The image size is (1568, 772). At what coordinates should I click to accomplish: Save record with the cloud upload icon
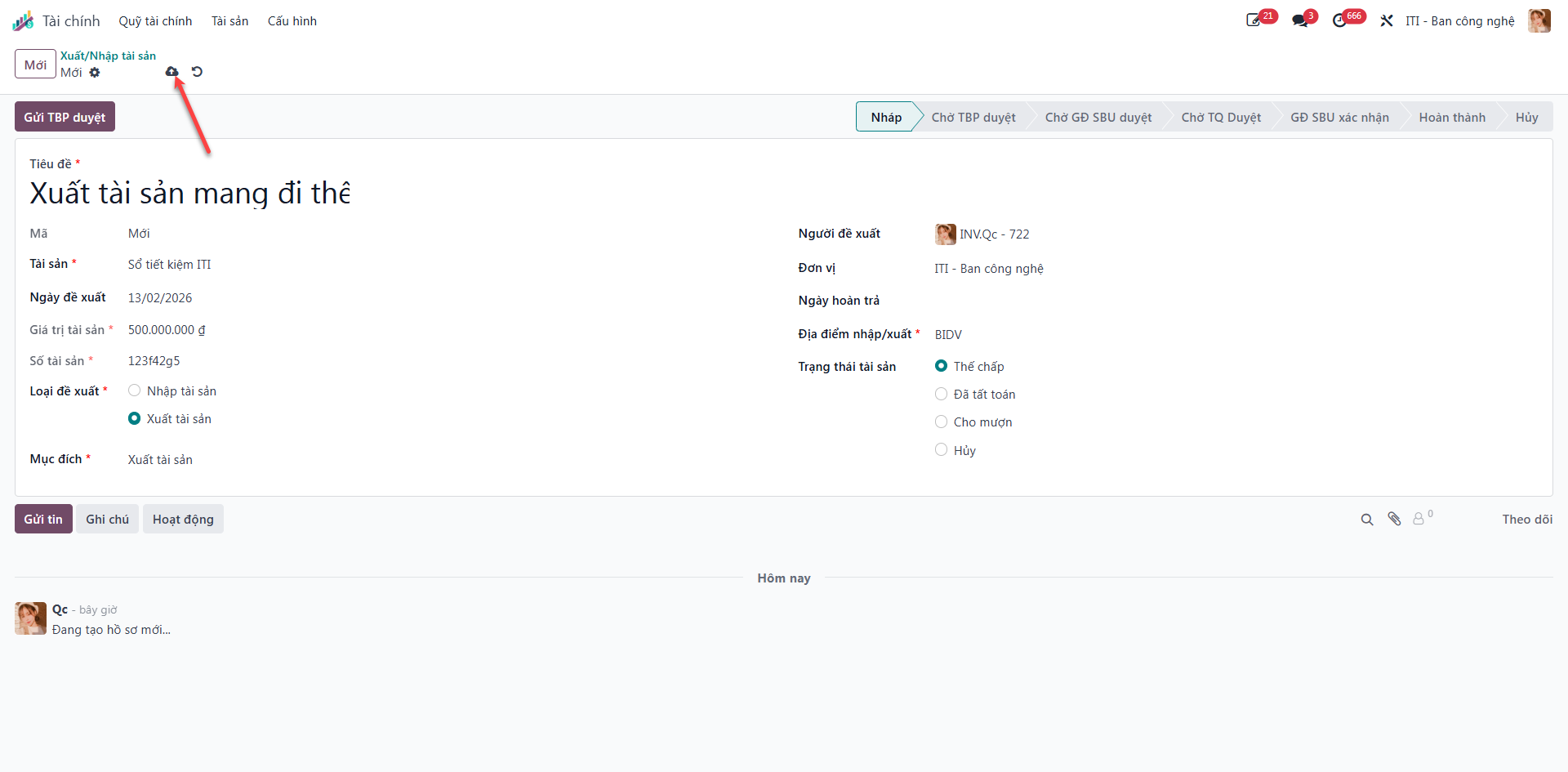171,72
